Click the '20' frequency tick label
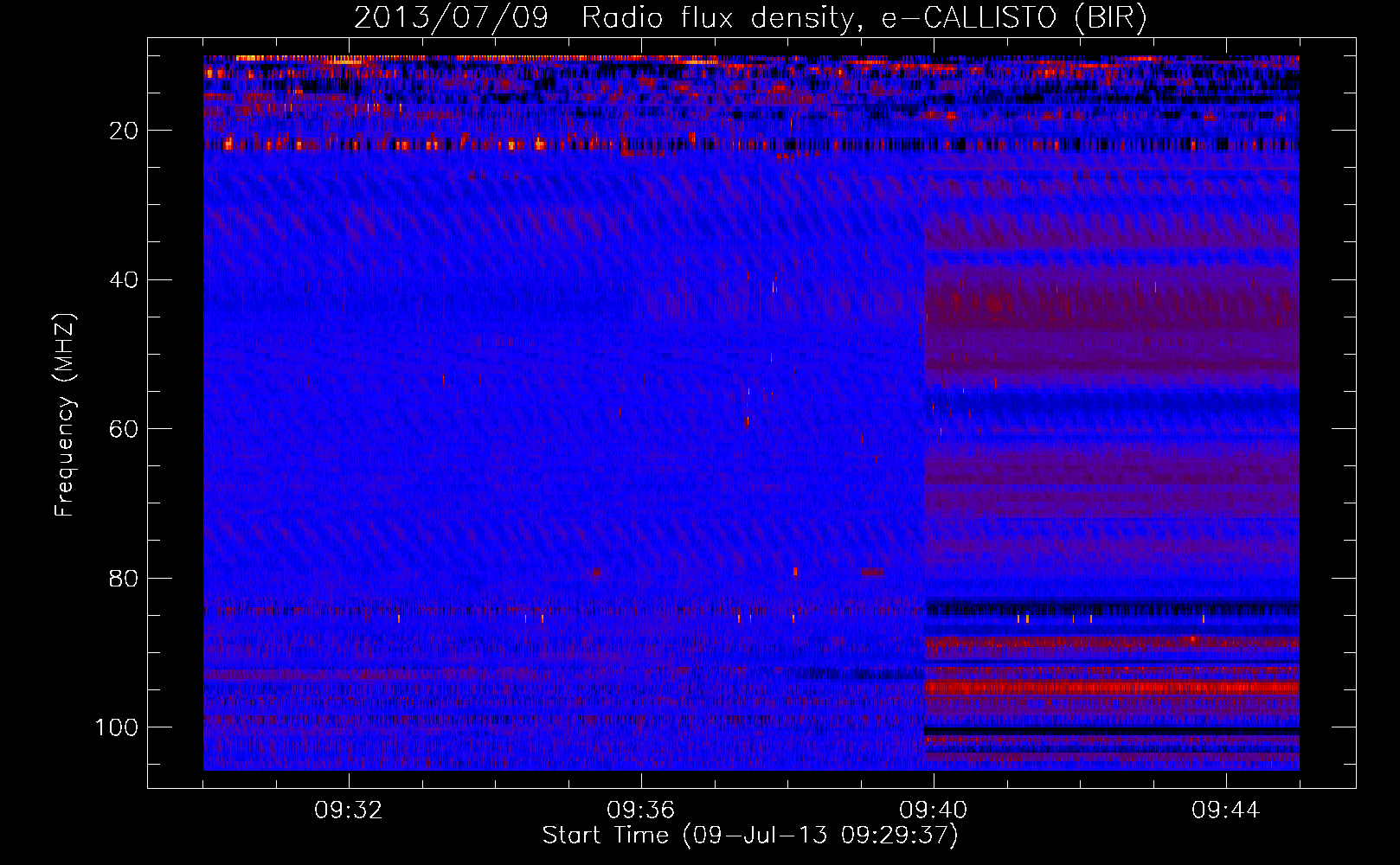Screen dimensions: 1400x865 pos(125,131)
